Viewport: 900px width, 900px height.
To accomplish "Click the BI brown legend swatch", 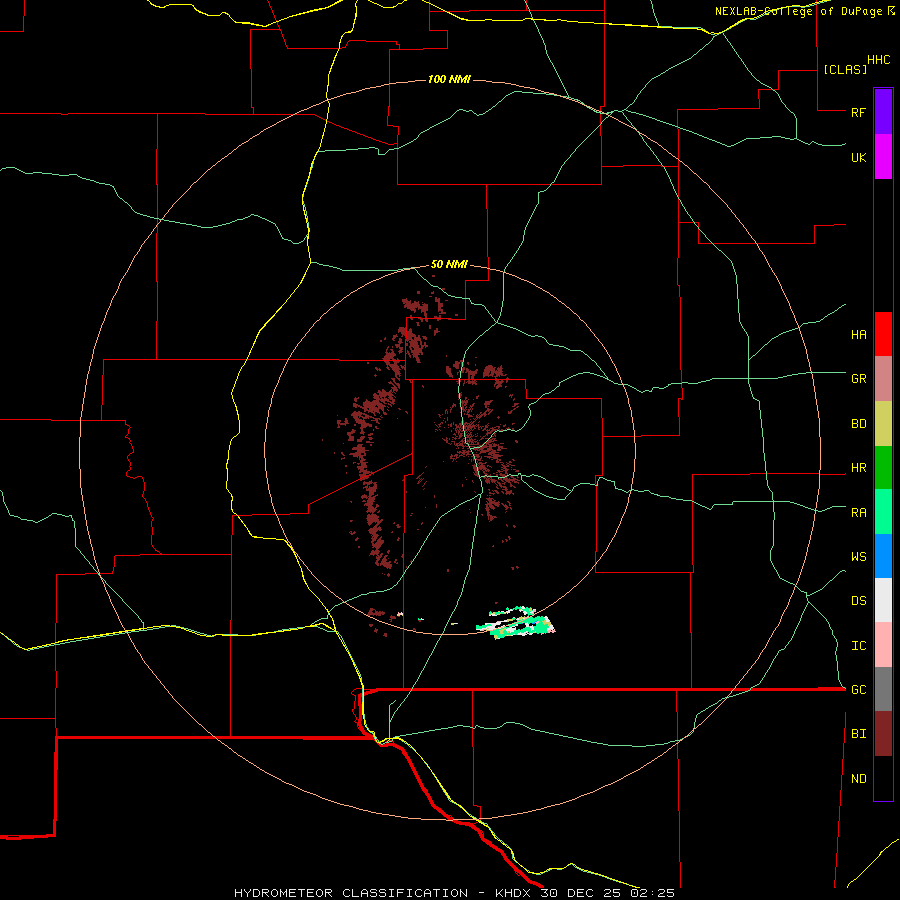I will coord(883,734).
